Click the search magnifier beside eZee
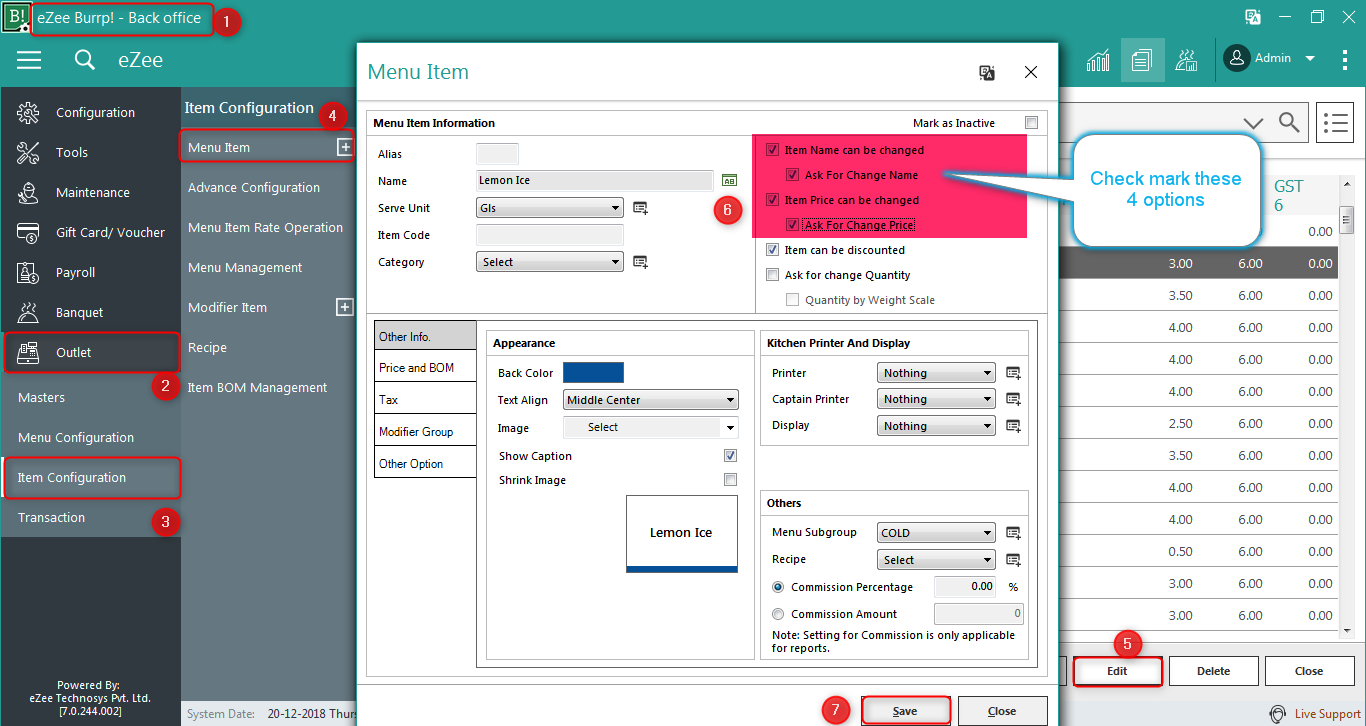The image size is (1366, 726). [85, 60]
